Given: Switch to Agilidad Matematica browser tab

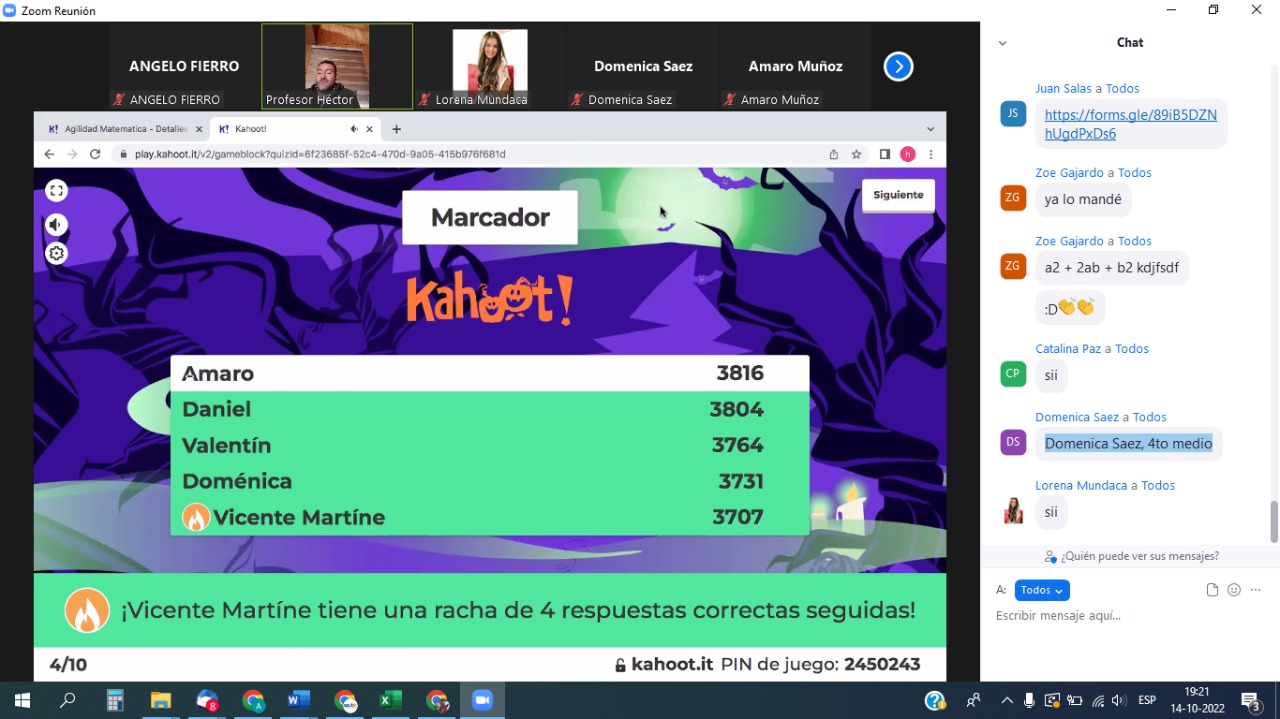Looking at the screenshot, I should point(125,129).
